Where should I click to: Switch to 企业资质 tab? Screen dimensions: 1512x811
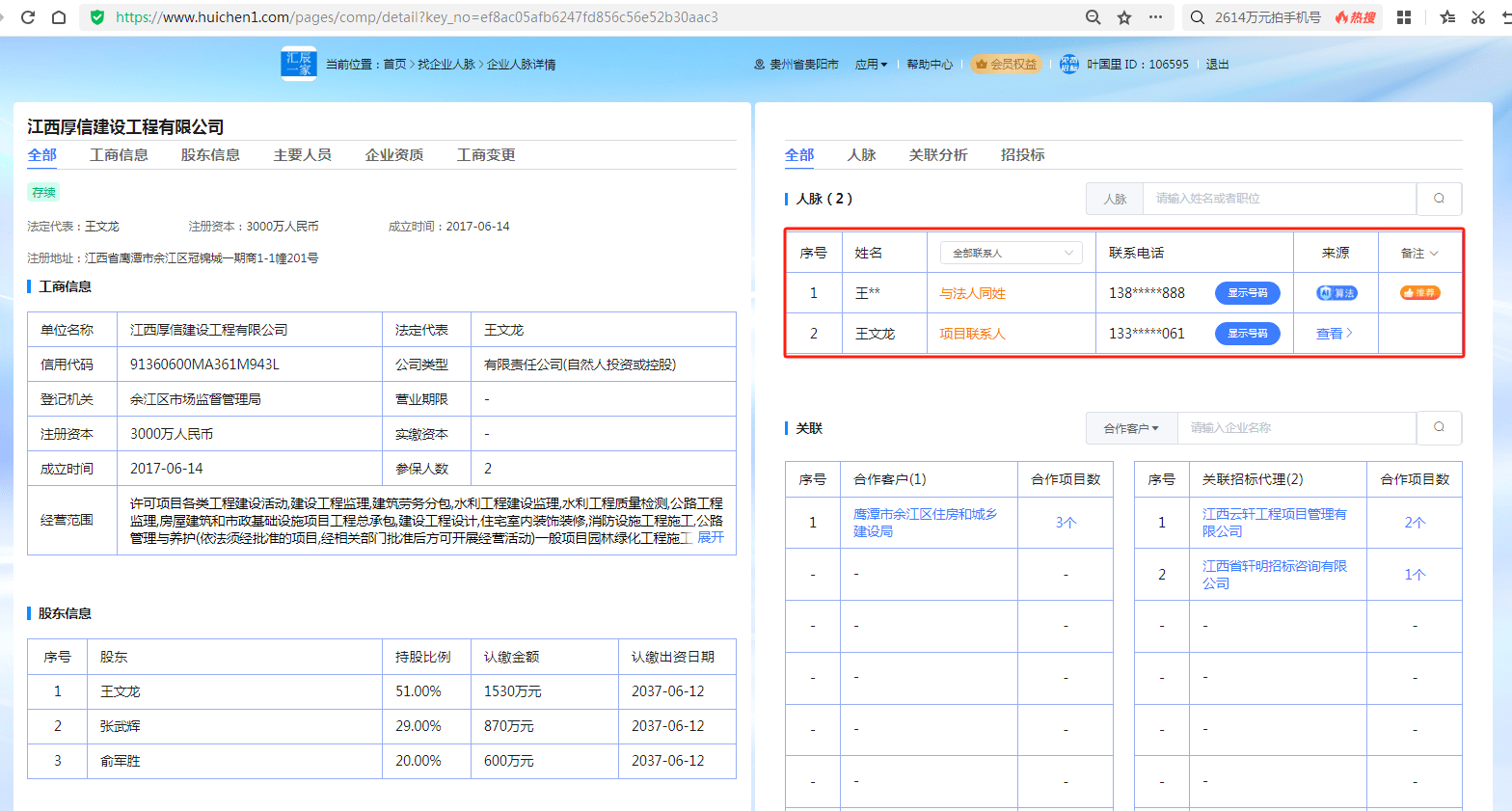coord(393,155)
